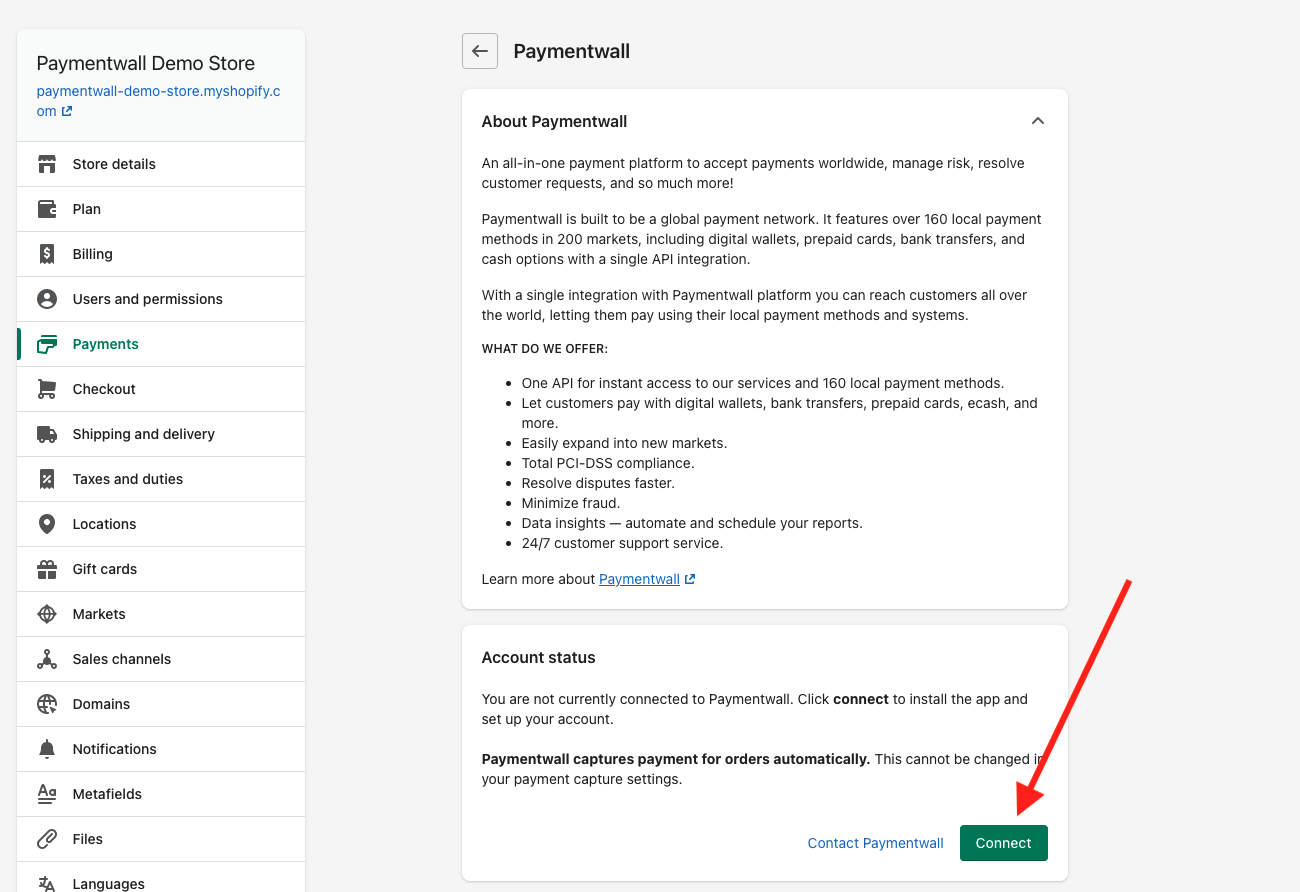Click the Paymentwall Demo Store name
Image resolution: width=1300 pixels, height=892 pixels.
click(145, 63)
